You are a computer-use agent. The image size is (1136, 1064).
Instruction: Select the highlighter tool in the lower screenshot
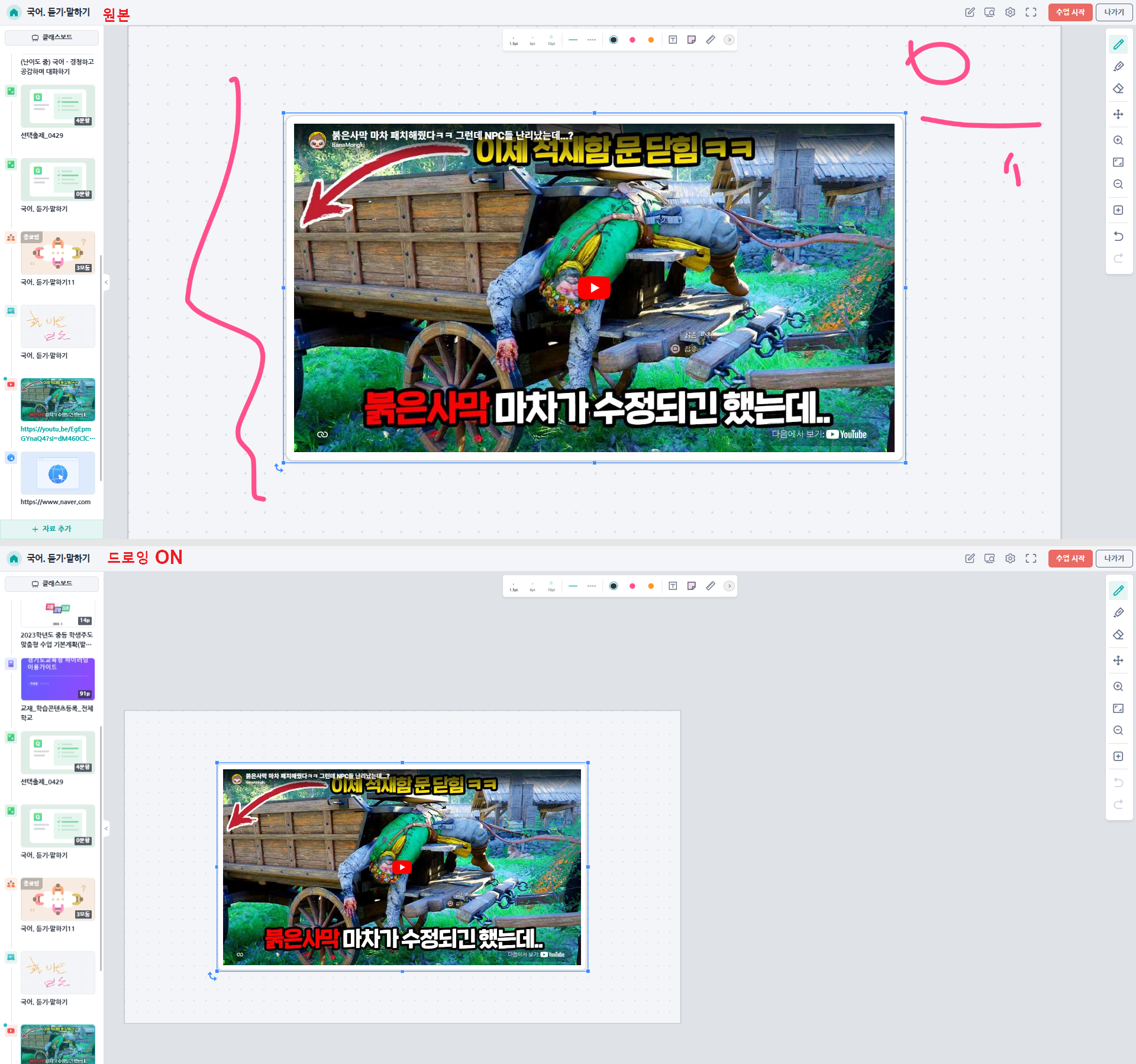1118,612
